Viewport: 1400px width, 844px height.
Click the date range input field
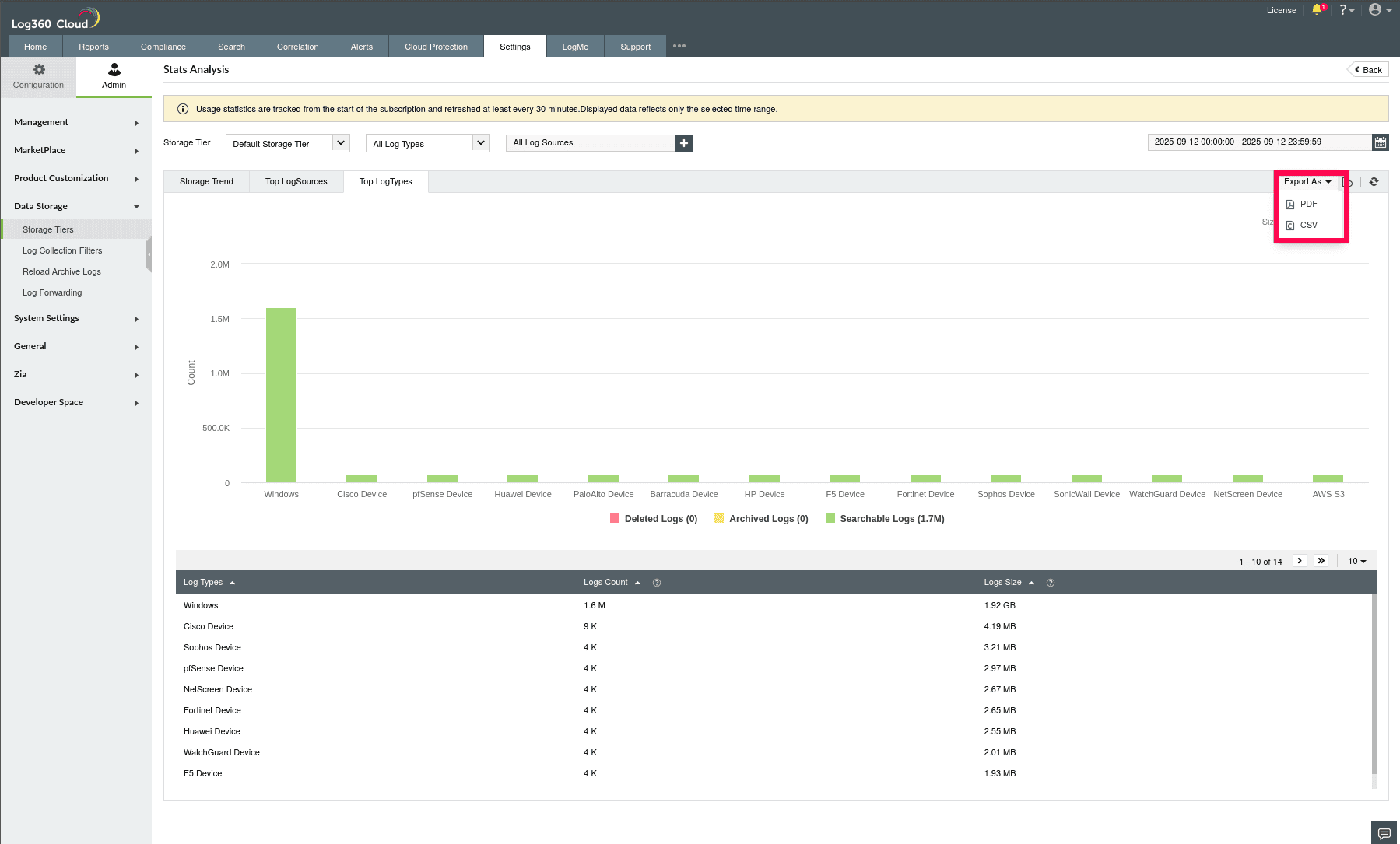pyautogui.click(x=1259, y=142)
